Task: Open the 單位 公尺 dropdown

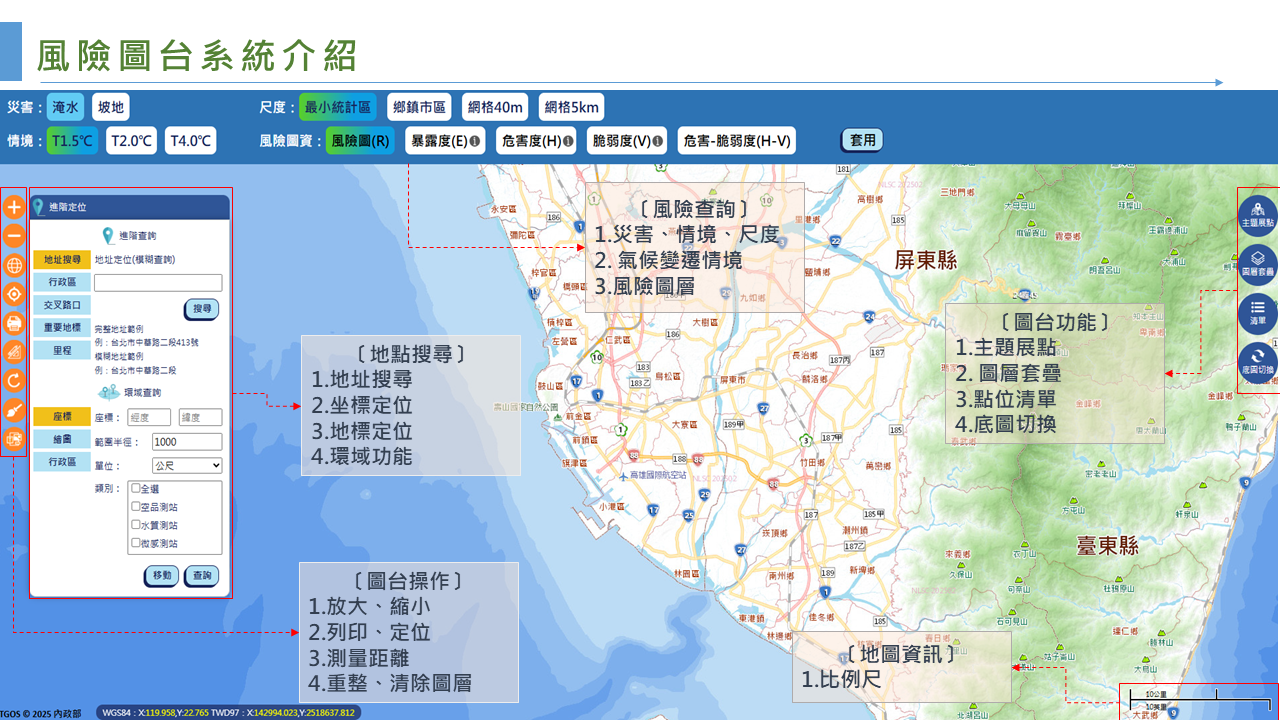Action: pyautogui.click(x=187, y=465)
